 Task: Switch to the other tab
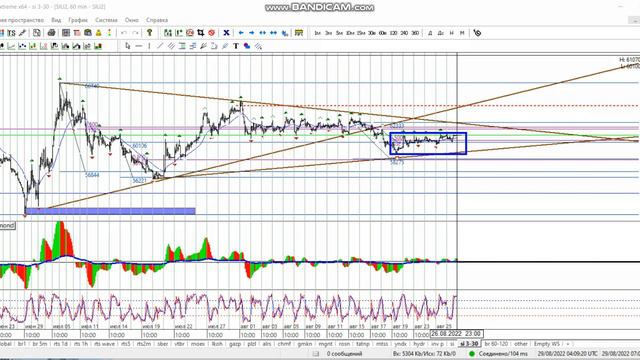[521, 344]
